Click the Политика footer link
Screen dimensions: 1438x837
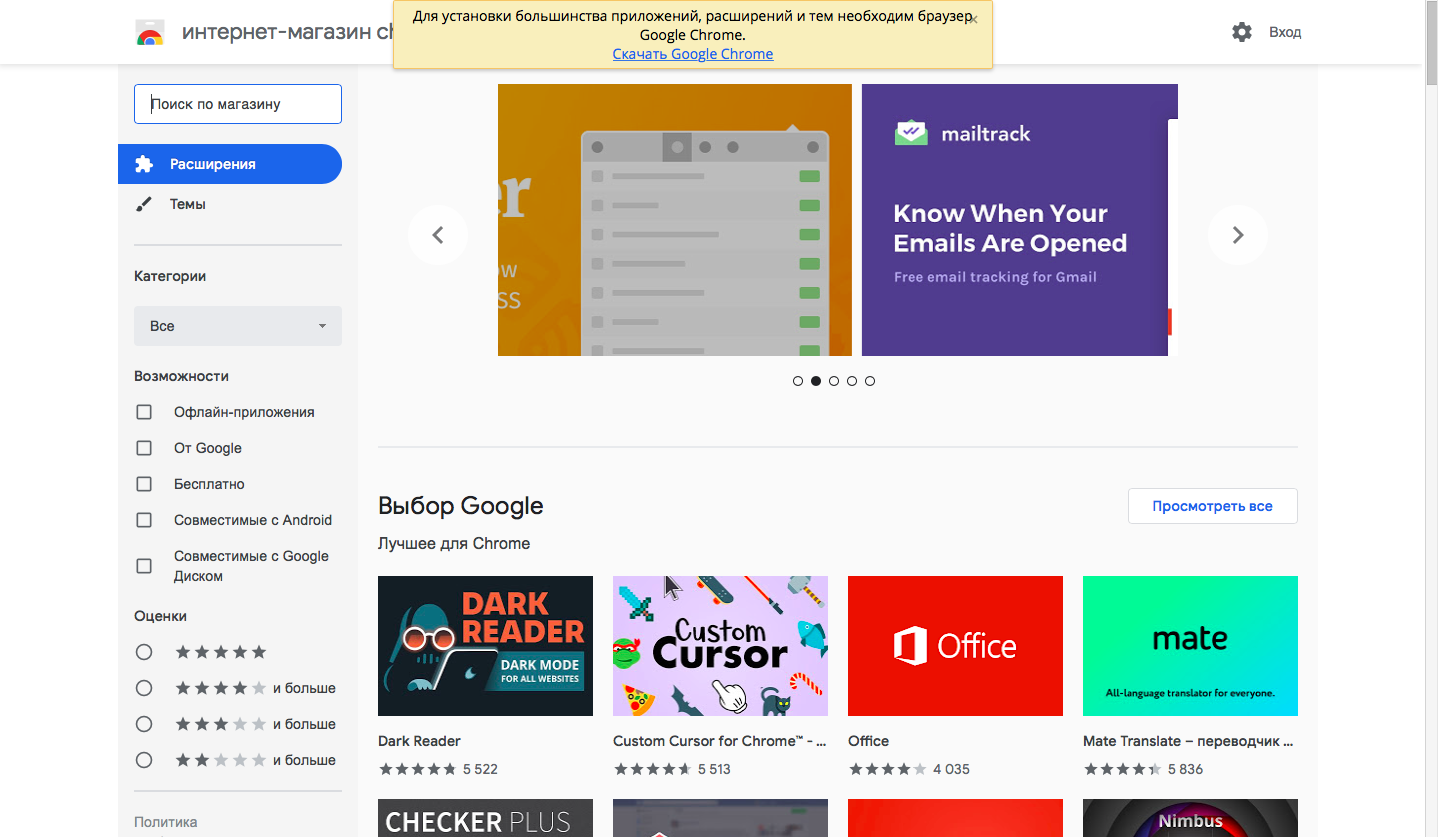tap(166, 822)
